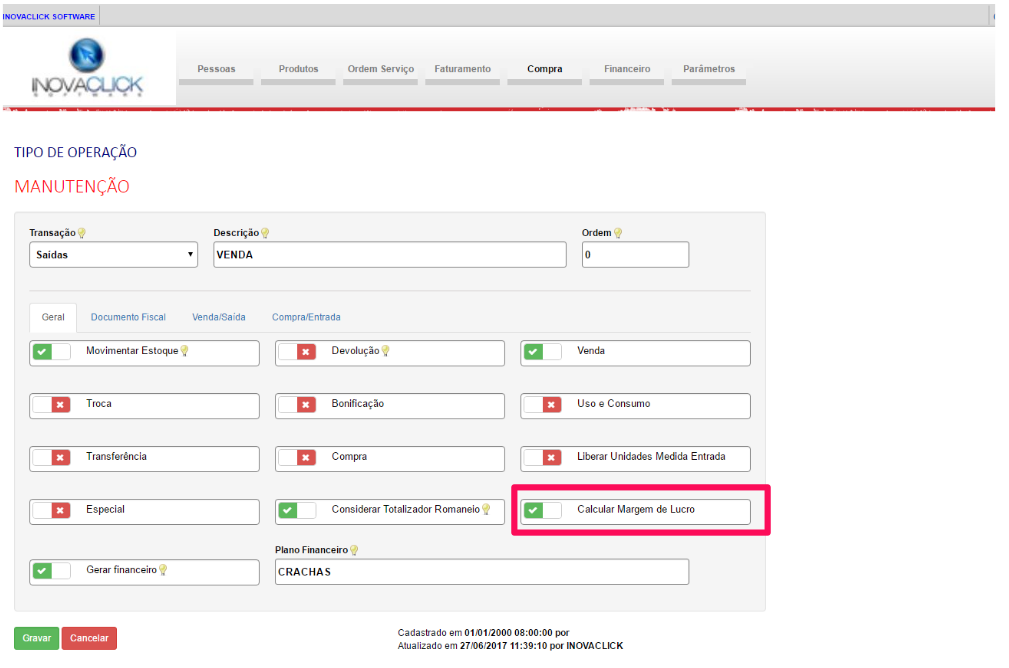
Task: Click the Descrição field containing VENDA
Action: pyautogui.click(x=389, y=255)
